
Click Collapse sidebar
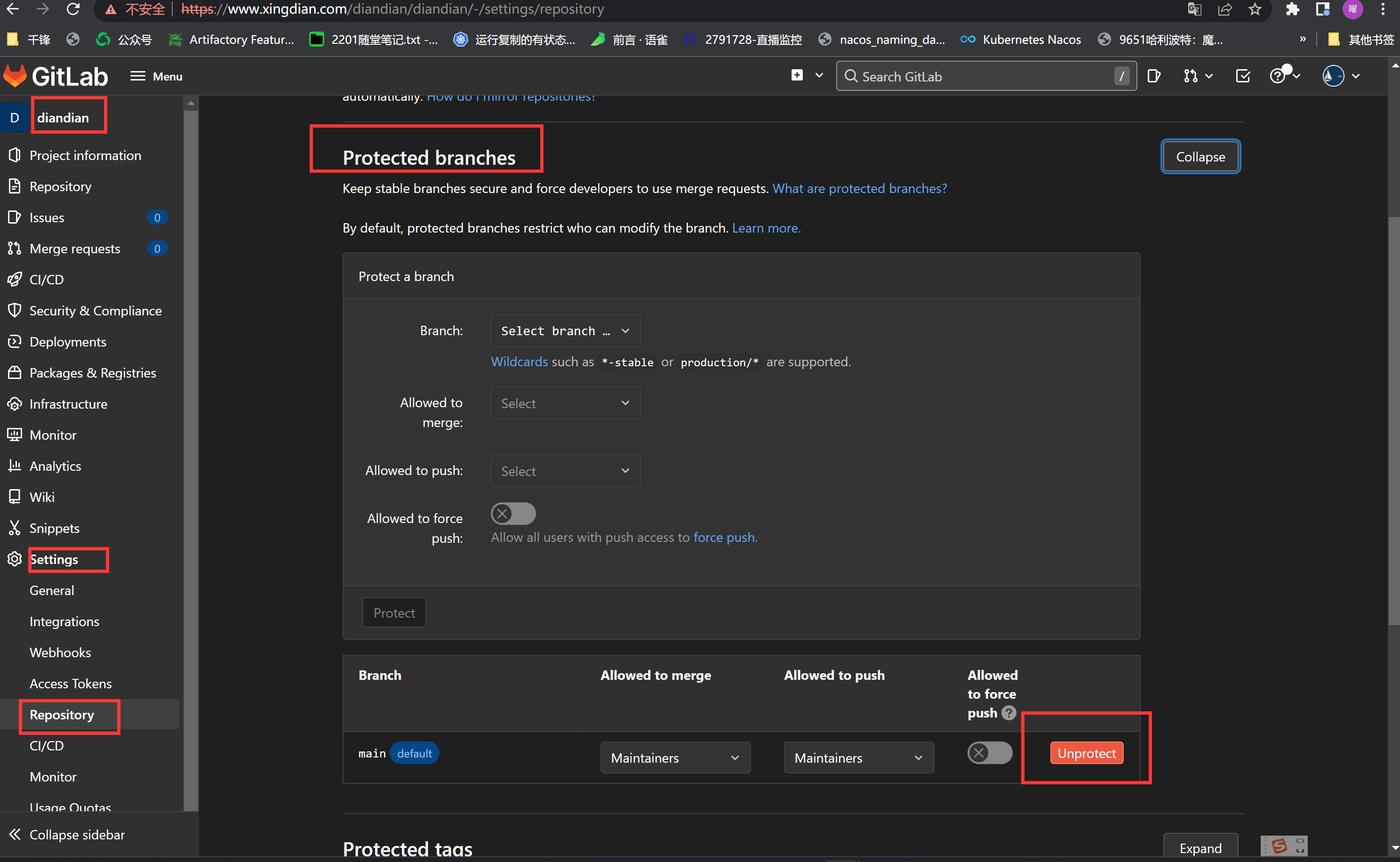[67, 835]
